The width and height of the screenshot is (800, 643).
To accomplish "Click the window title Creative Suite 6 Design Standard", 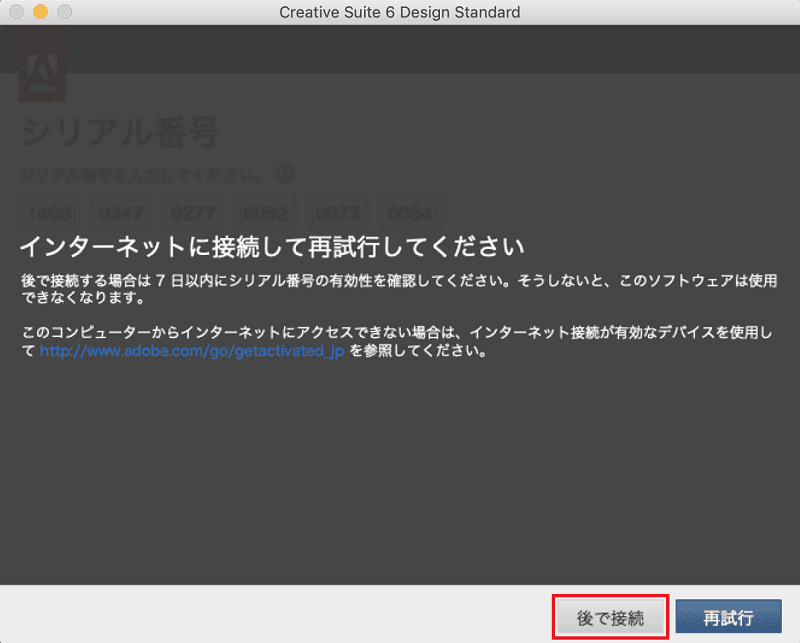I will pyautogui.click(x=400, y=12).
